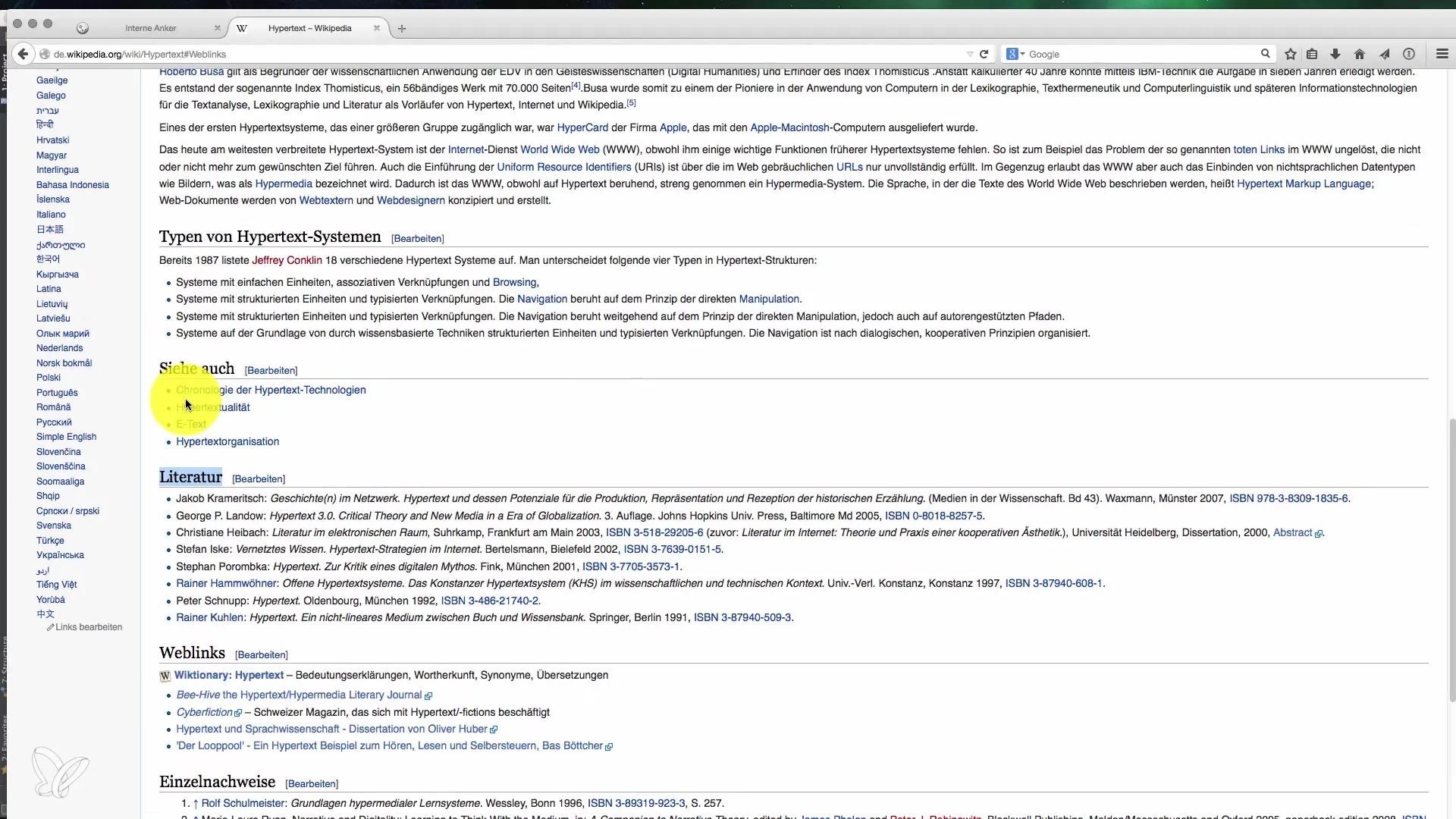Edit Typen von Hypertext-Systemen section via Bearbeiten
The width and height of the screenshot is (1456, 819).
tap(418, 238)
